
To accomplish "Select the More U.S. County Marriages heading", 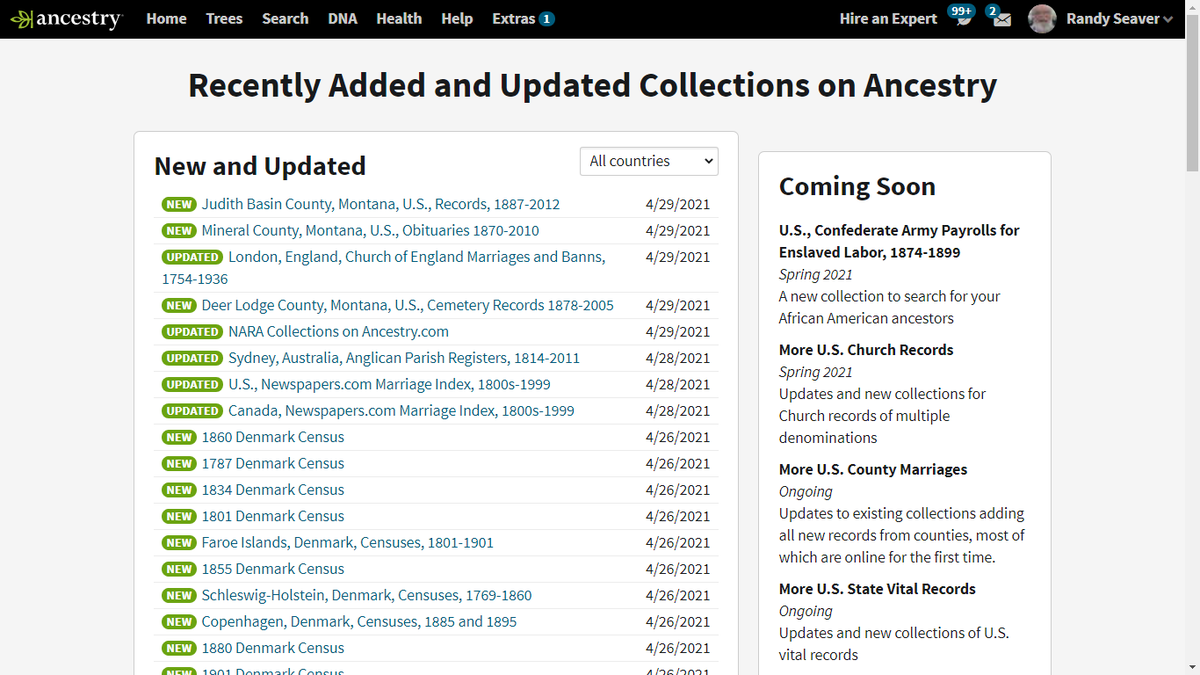I will 873,470.
